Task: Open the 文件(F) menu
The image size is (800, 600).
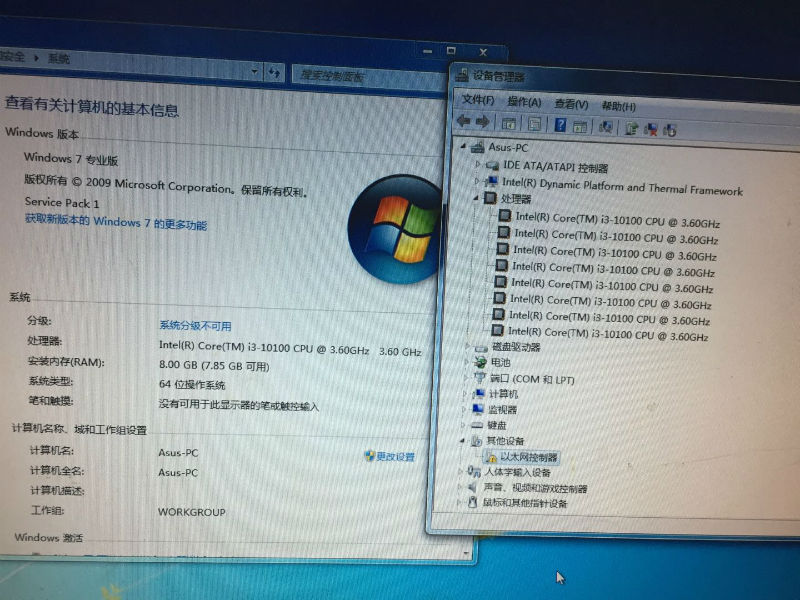Action: point(478,99)
